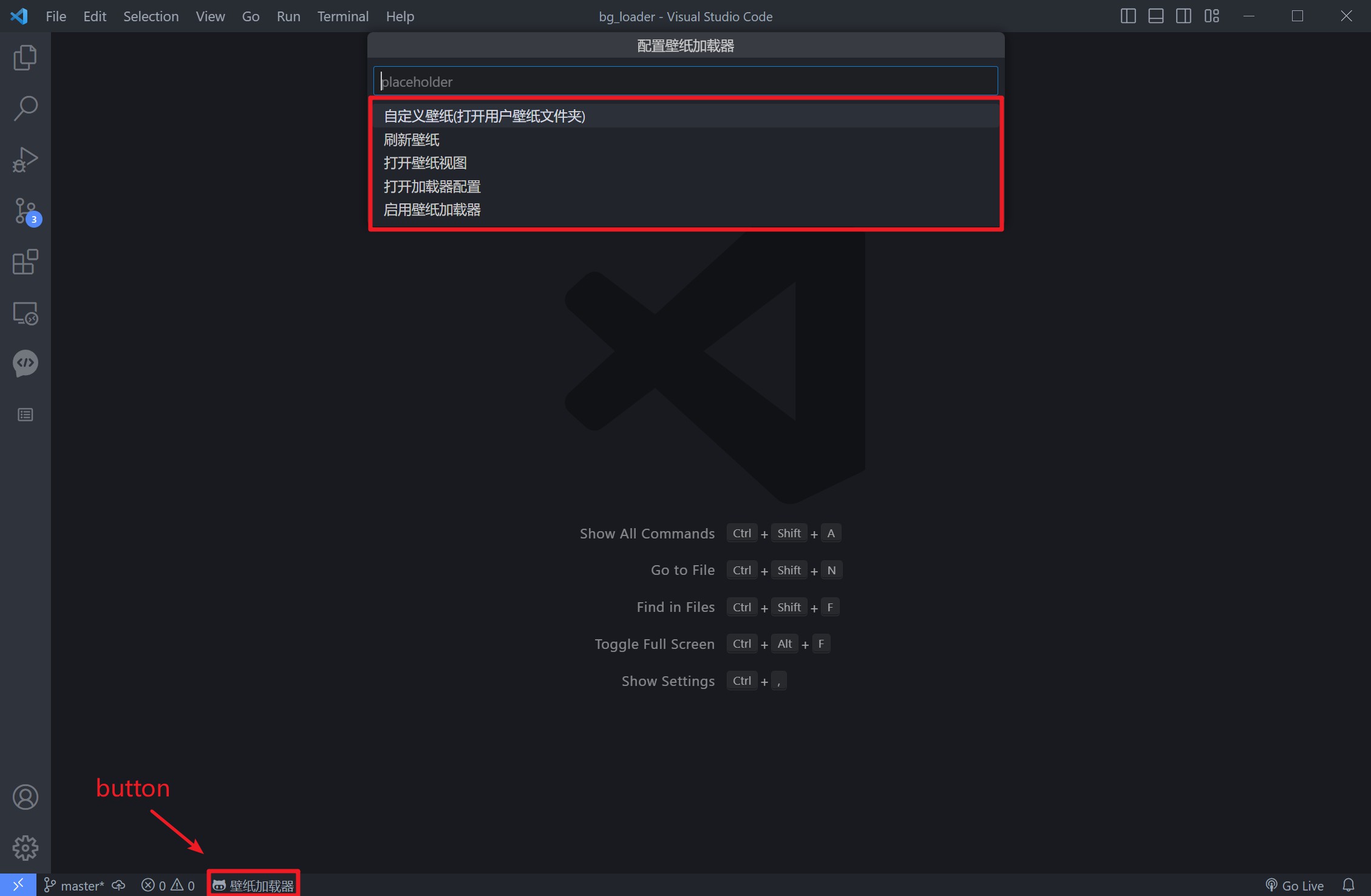Toggle Secondary Side Bar layout button
The width and height of the screenshot is (1371, 896).
pyautogui.click(x=1183, y=16)
